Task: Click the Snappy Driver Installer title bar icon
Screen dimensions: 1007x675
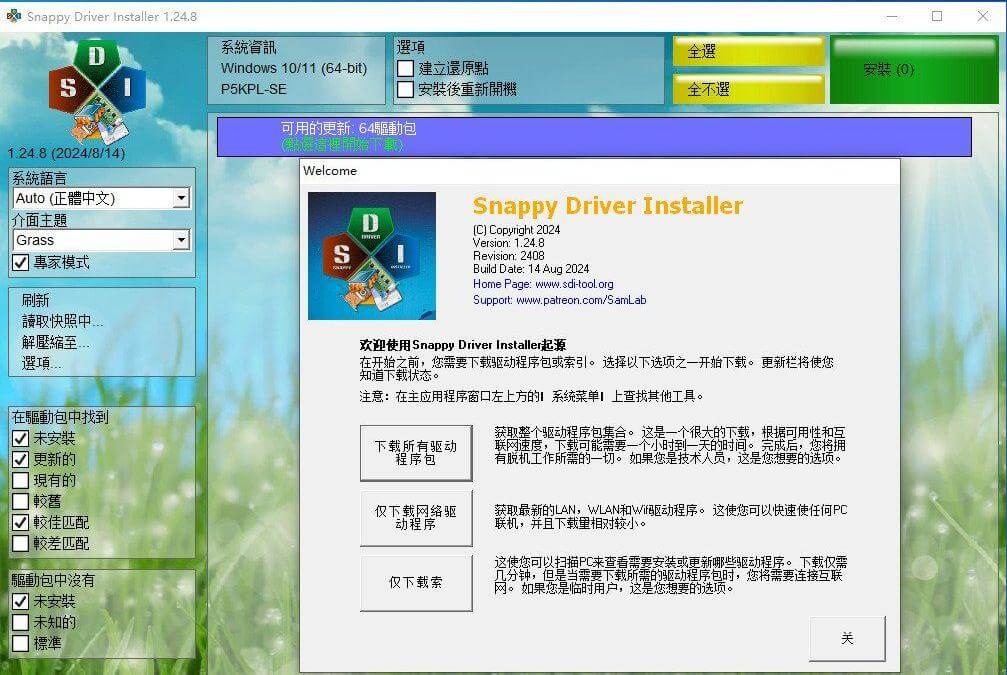Action: click(x=13, y=16)
